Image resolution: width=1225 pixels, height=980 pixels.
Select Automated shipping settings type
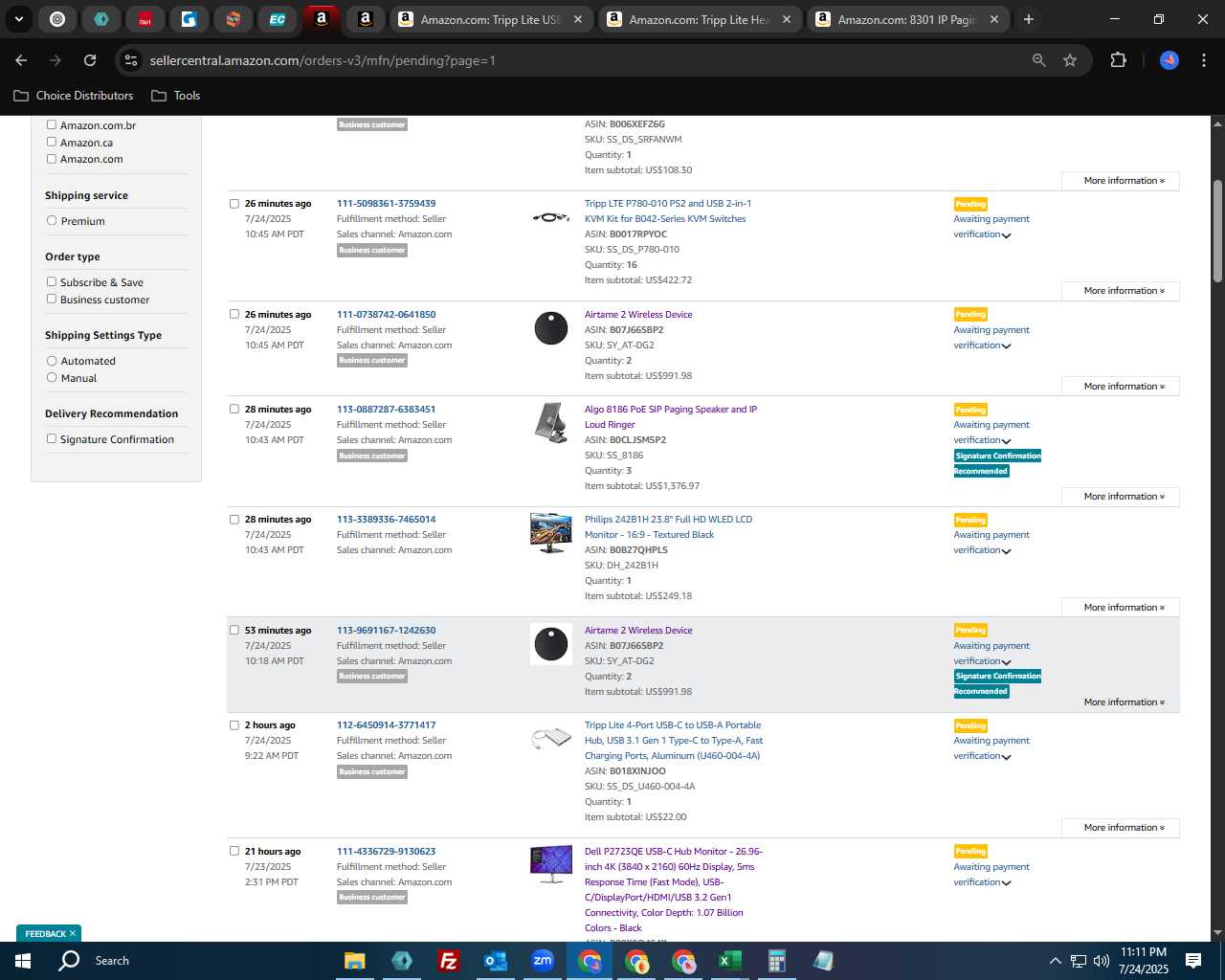tap(52, 361)
